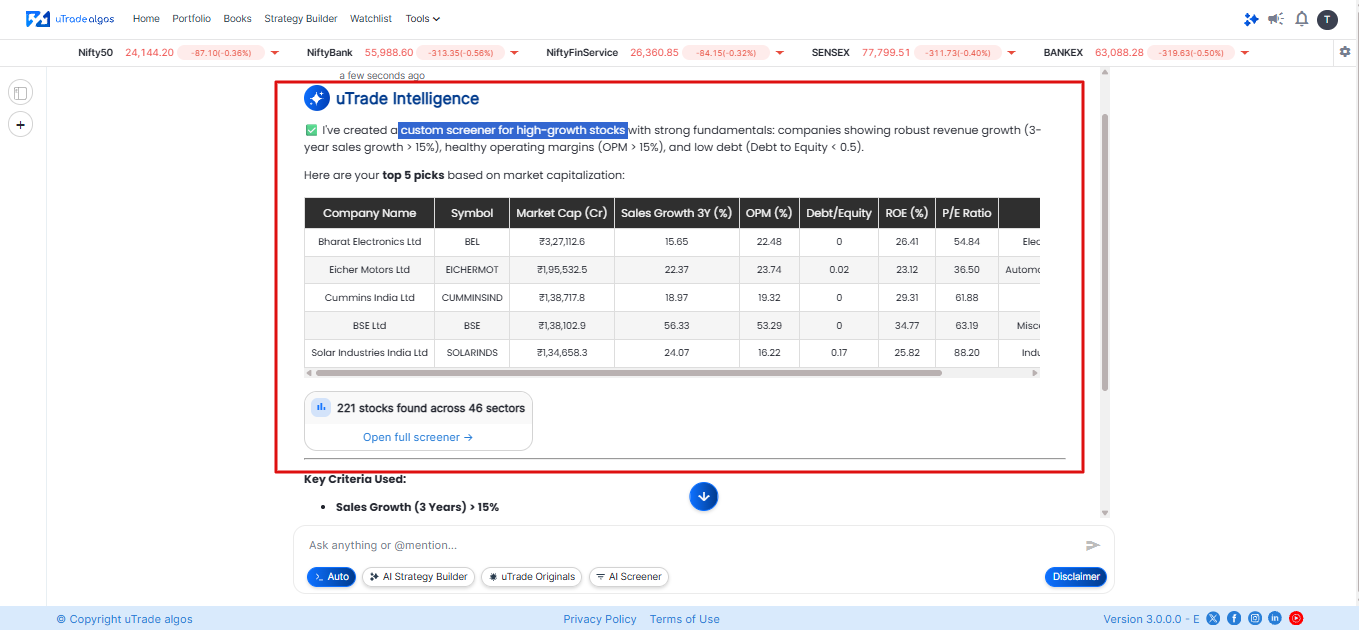1359x630 pixels.
Task: Toggle the sidebar panel icon
Action: point(20,93)
